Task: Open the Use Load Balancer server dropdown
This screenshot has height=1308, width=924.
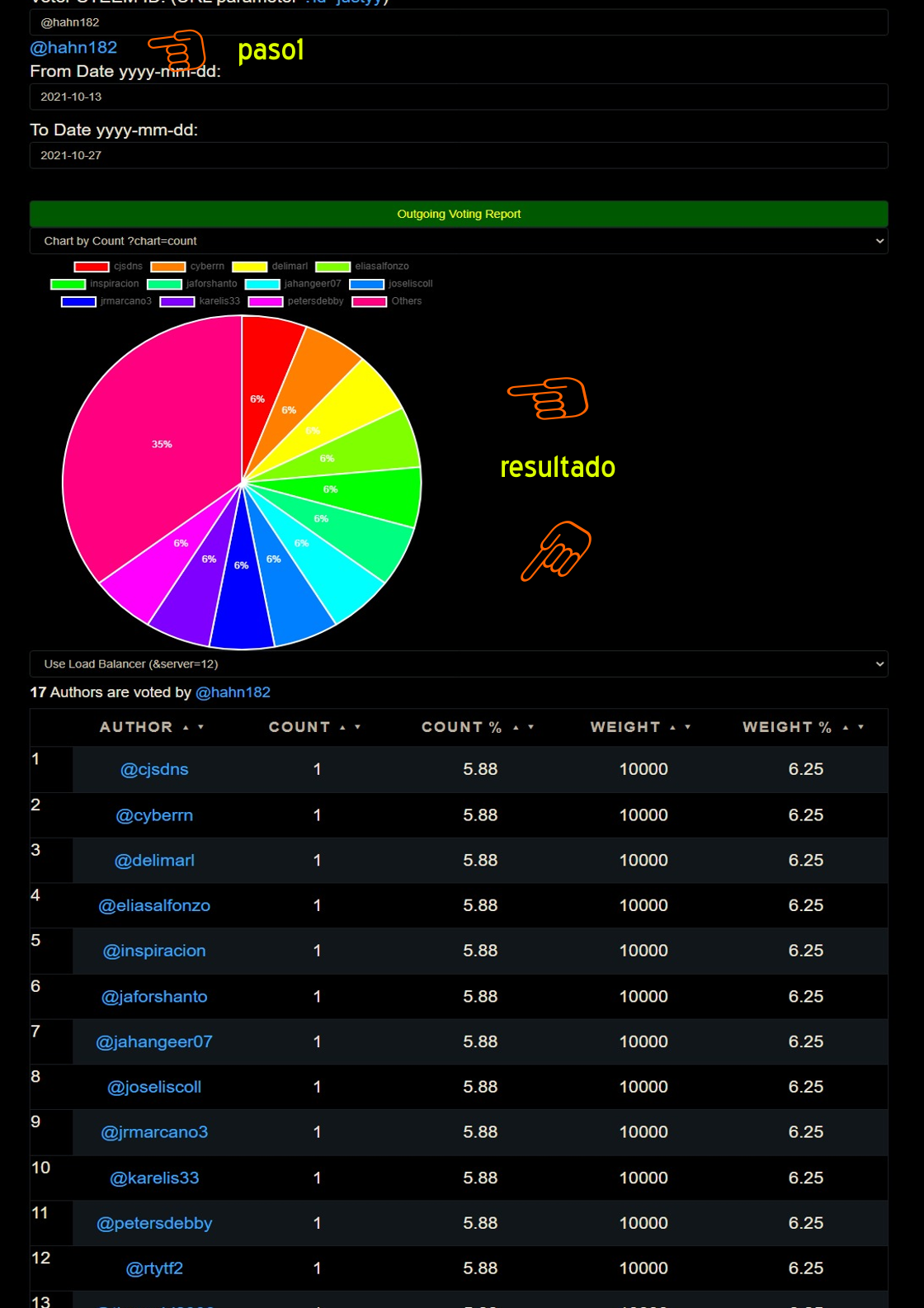Action: click(459, 663)
